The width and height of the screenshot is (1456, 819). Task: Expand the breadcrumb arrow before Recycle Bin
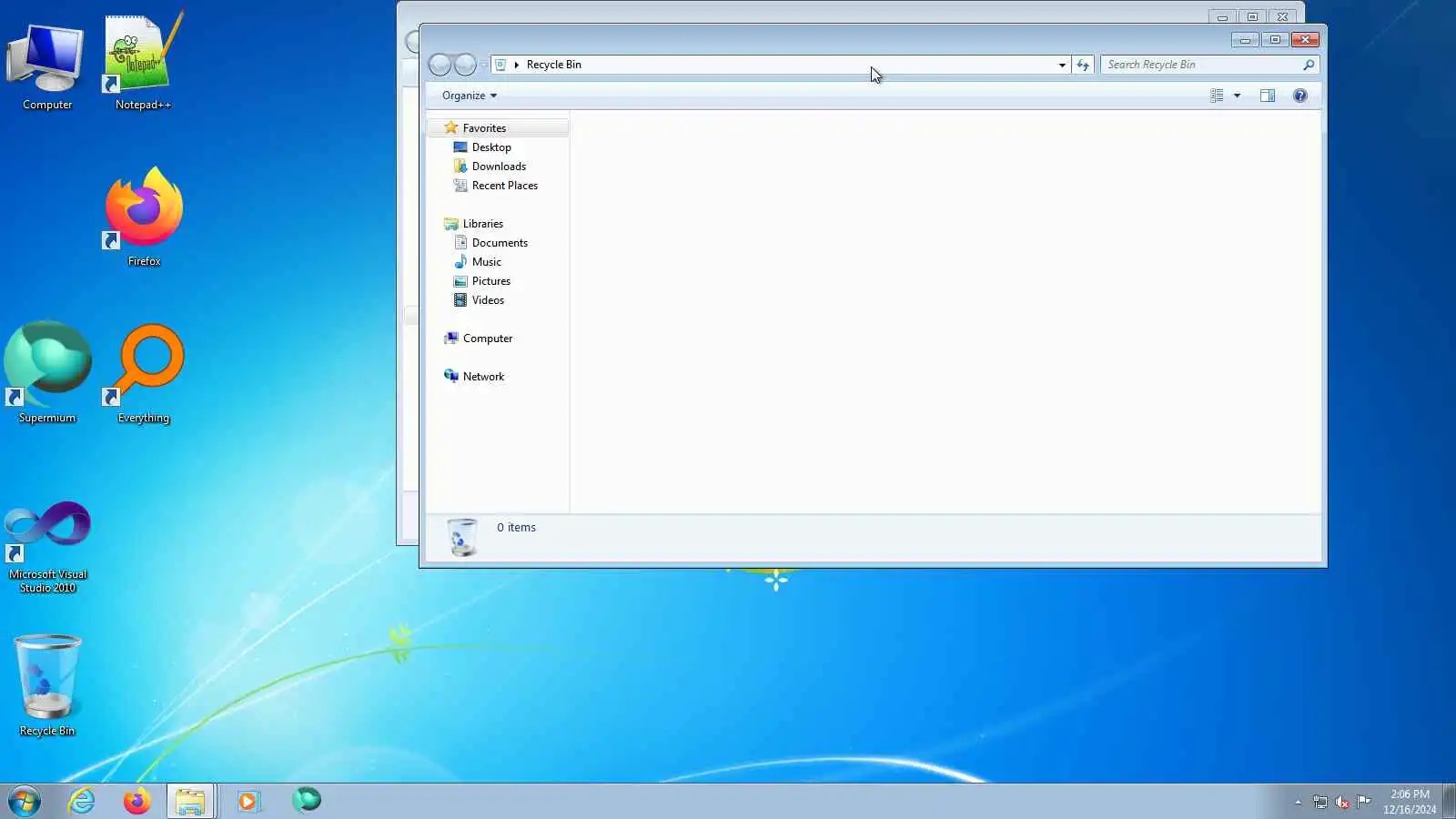[x=516, y=65]
